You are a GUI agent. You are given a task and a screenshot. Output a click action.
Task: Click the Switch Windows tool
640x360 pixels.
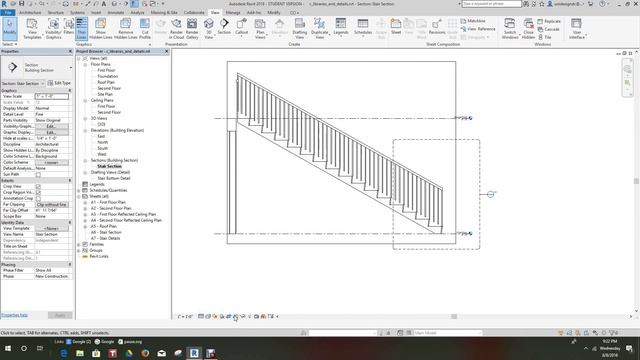tap(510, 29)
